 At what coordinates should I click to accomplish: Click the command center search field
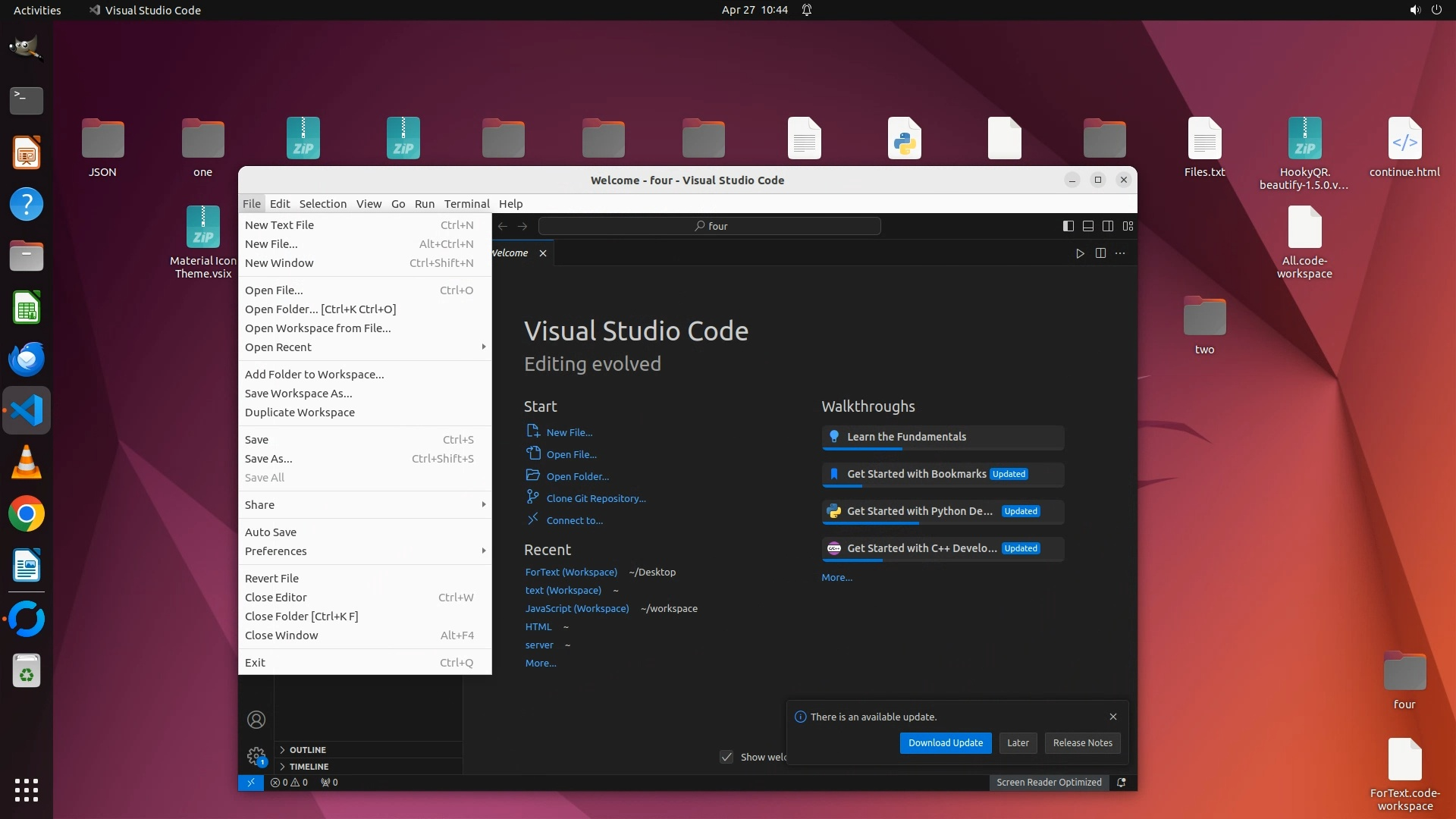pyautogui.click(x=709, y=226)
